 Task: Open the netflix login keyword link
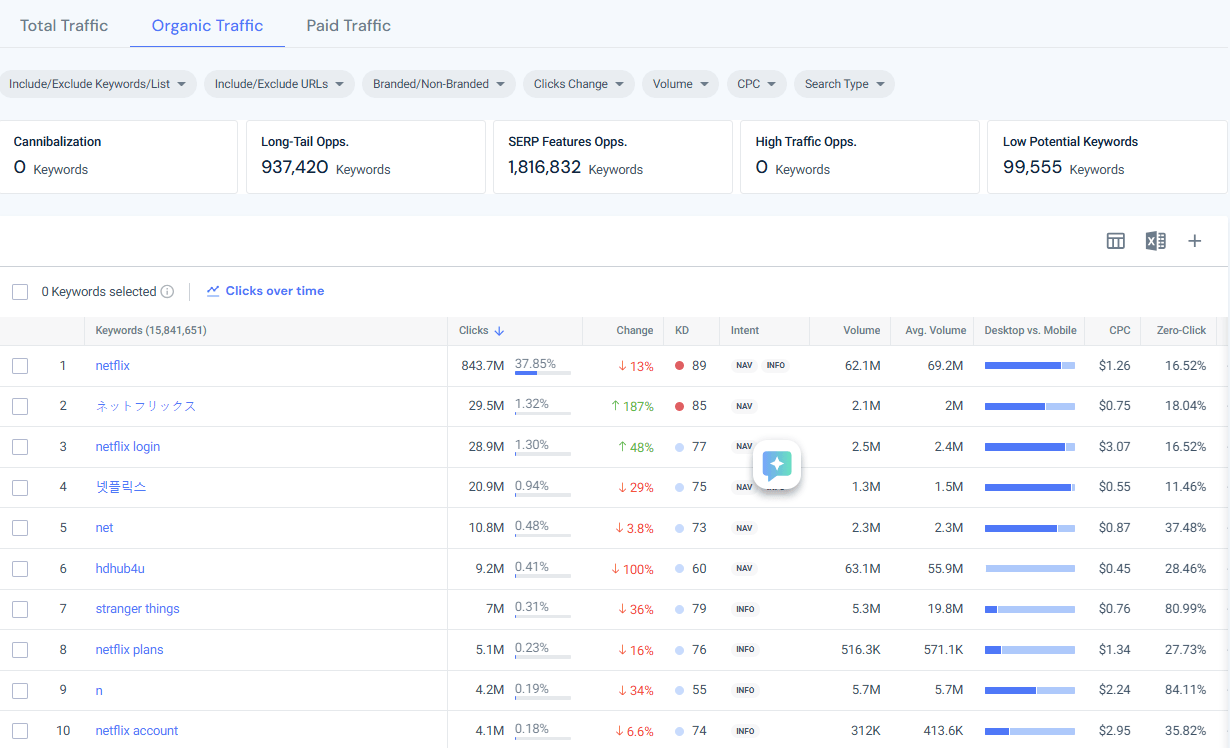[128, 447]
